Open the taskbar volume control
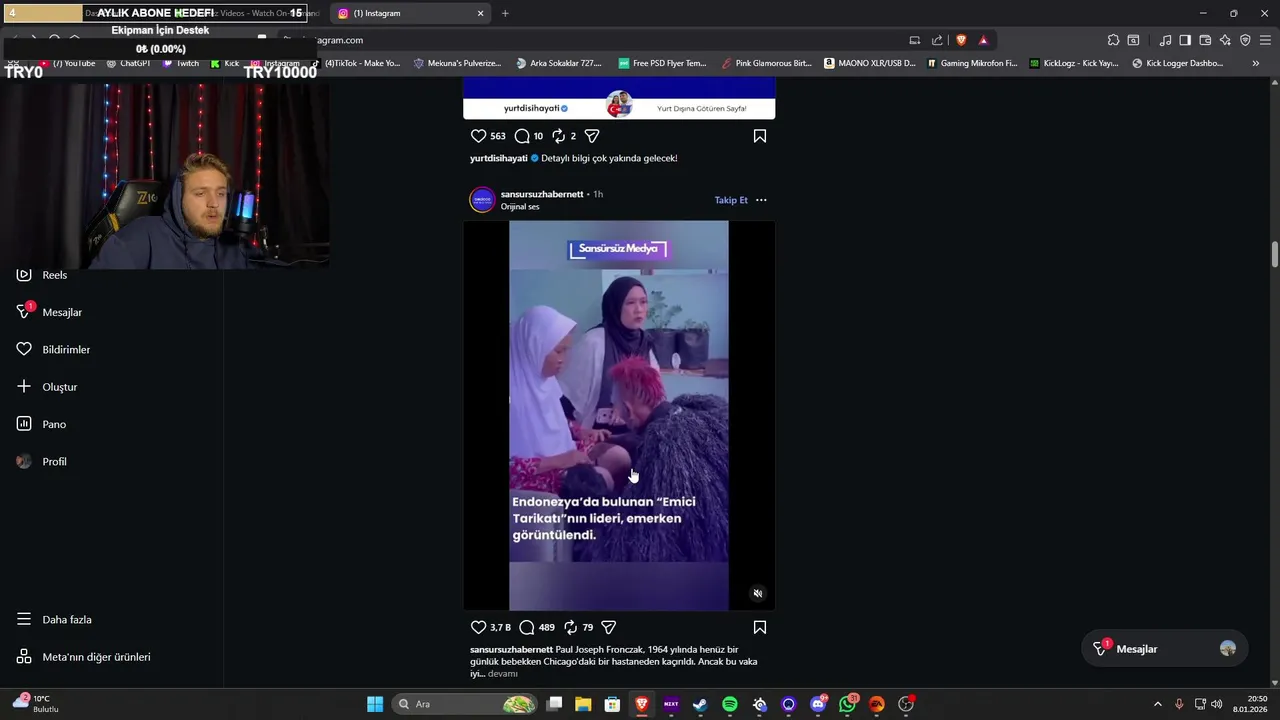 pyautogui.click(x=1217, y=704)
